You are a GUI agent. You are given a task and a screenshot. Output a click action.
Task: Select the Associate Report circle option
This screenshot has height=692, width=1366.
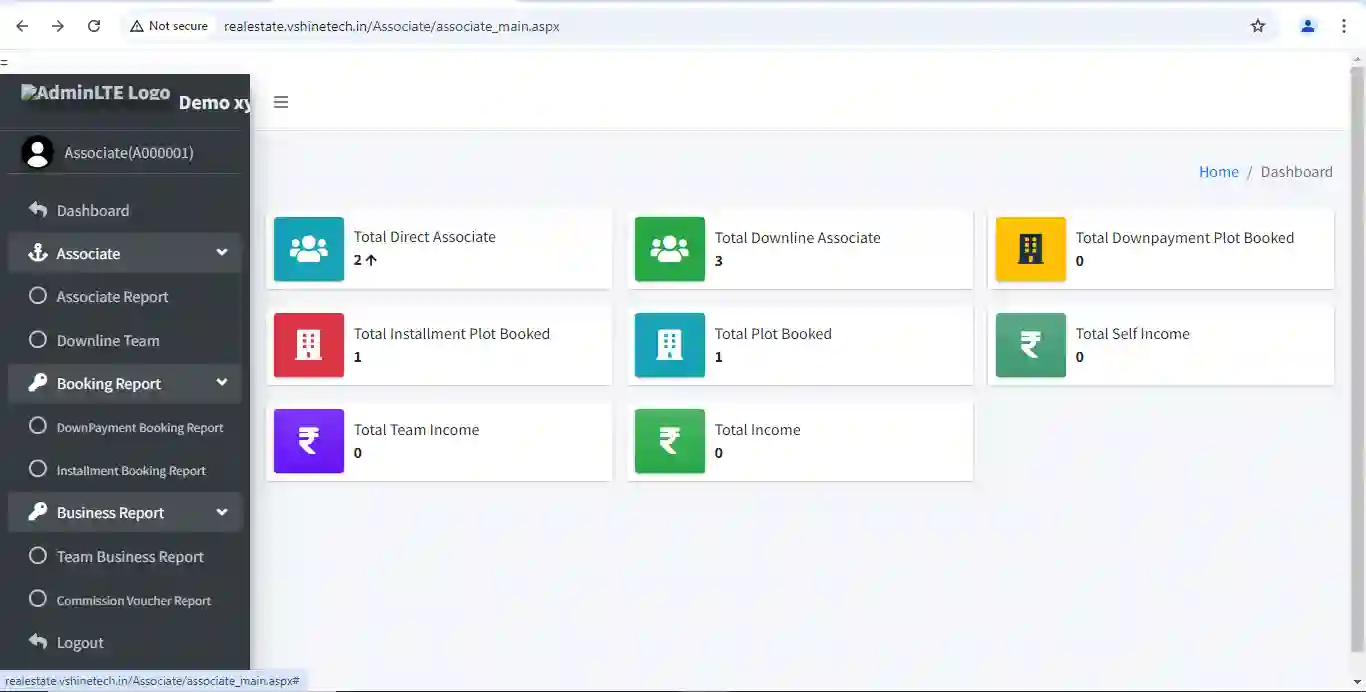click(x=38, y=296)
